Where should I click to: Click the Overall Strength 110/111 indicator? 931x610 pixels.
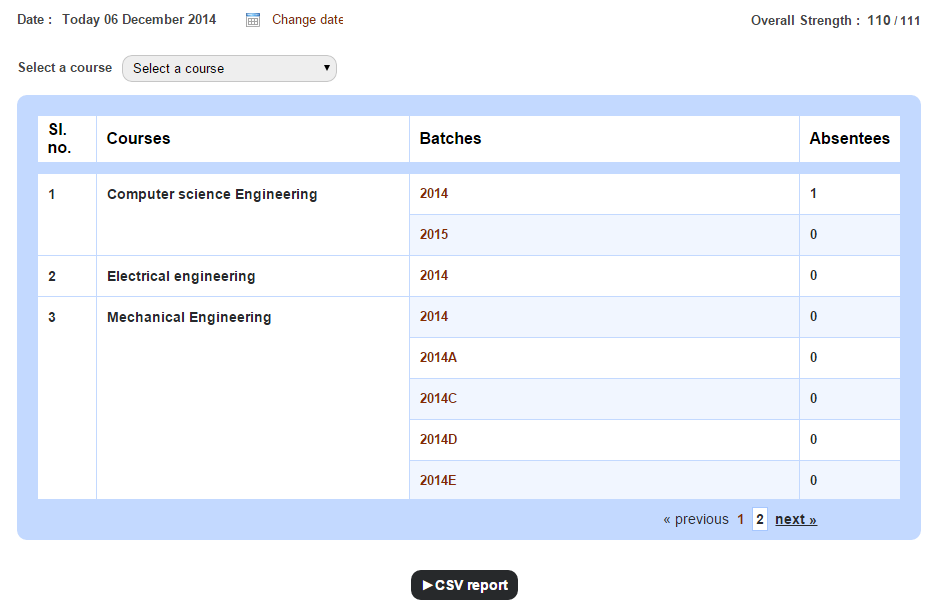(835, 19)
